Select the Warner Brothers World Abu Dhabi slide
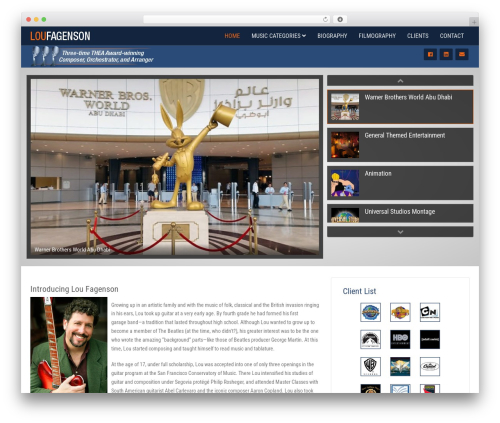500x423 pixels. point(400,107)
